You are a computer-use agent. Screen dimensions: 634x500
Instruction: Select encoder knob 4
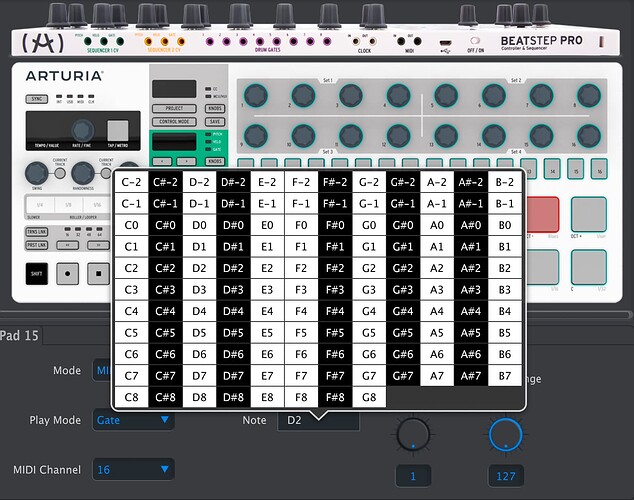(398, 96)
